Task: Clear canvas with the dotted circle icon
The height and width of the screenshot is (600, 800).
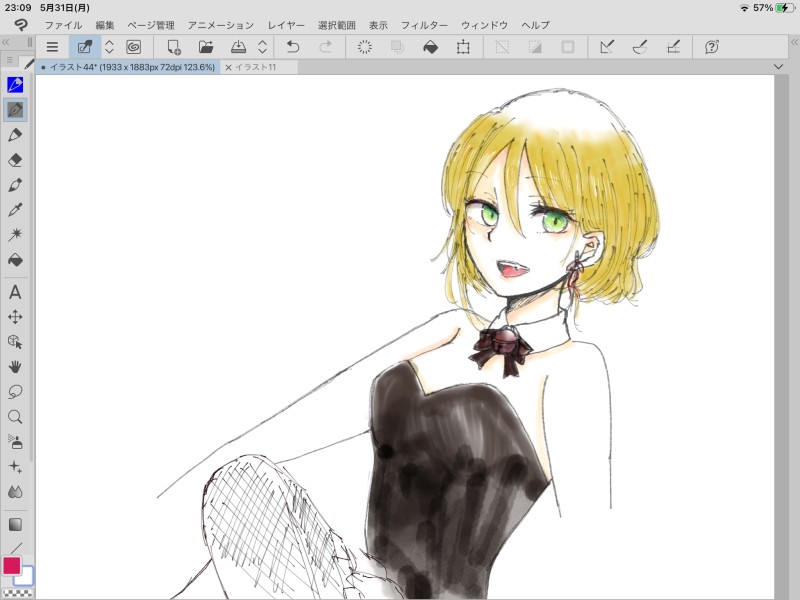Action: coord(364,47)
